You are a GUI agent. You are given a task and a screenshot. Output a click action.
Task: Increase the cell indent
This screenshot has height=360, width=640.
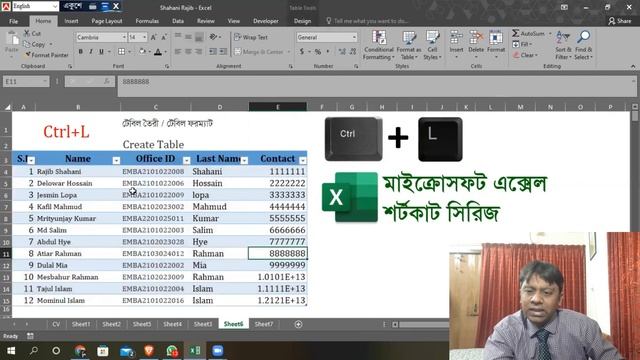coord(223,52)
